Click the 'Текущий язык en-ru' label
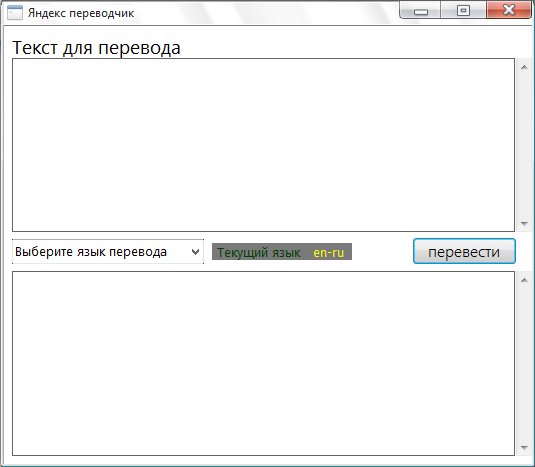The height and width of the screenshot is (467, 535). 282,252
